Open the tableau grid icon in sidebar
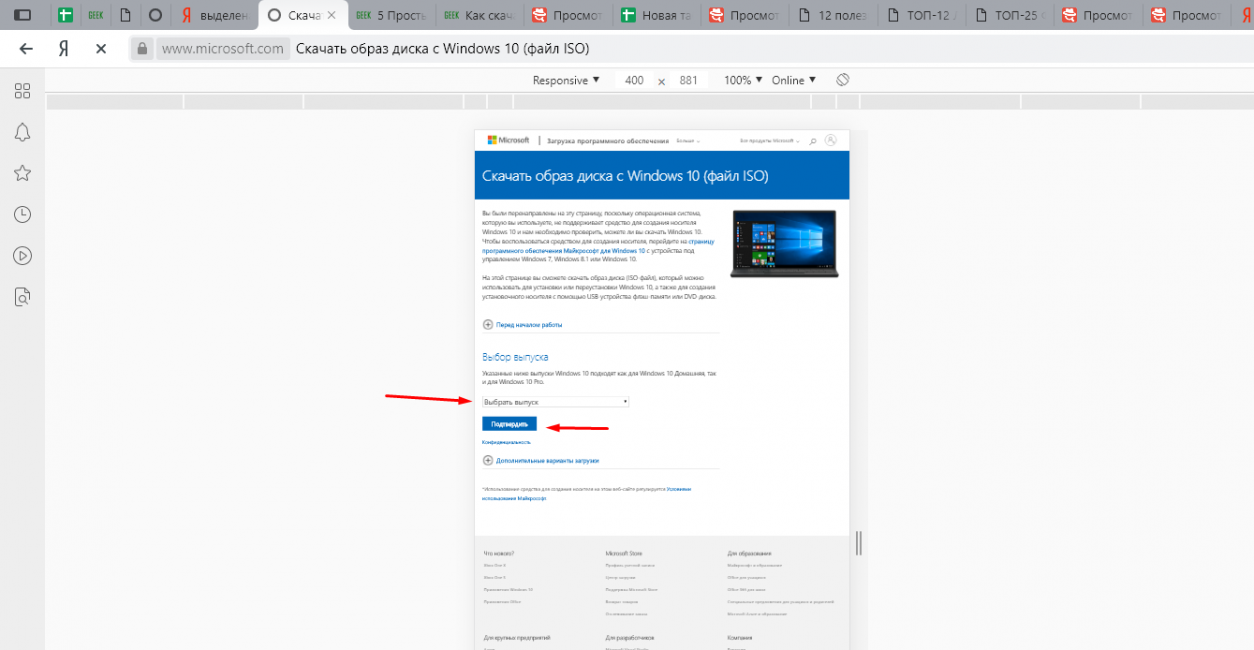 coord(22,91)
